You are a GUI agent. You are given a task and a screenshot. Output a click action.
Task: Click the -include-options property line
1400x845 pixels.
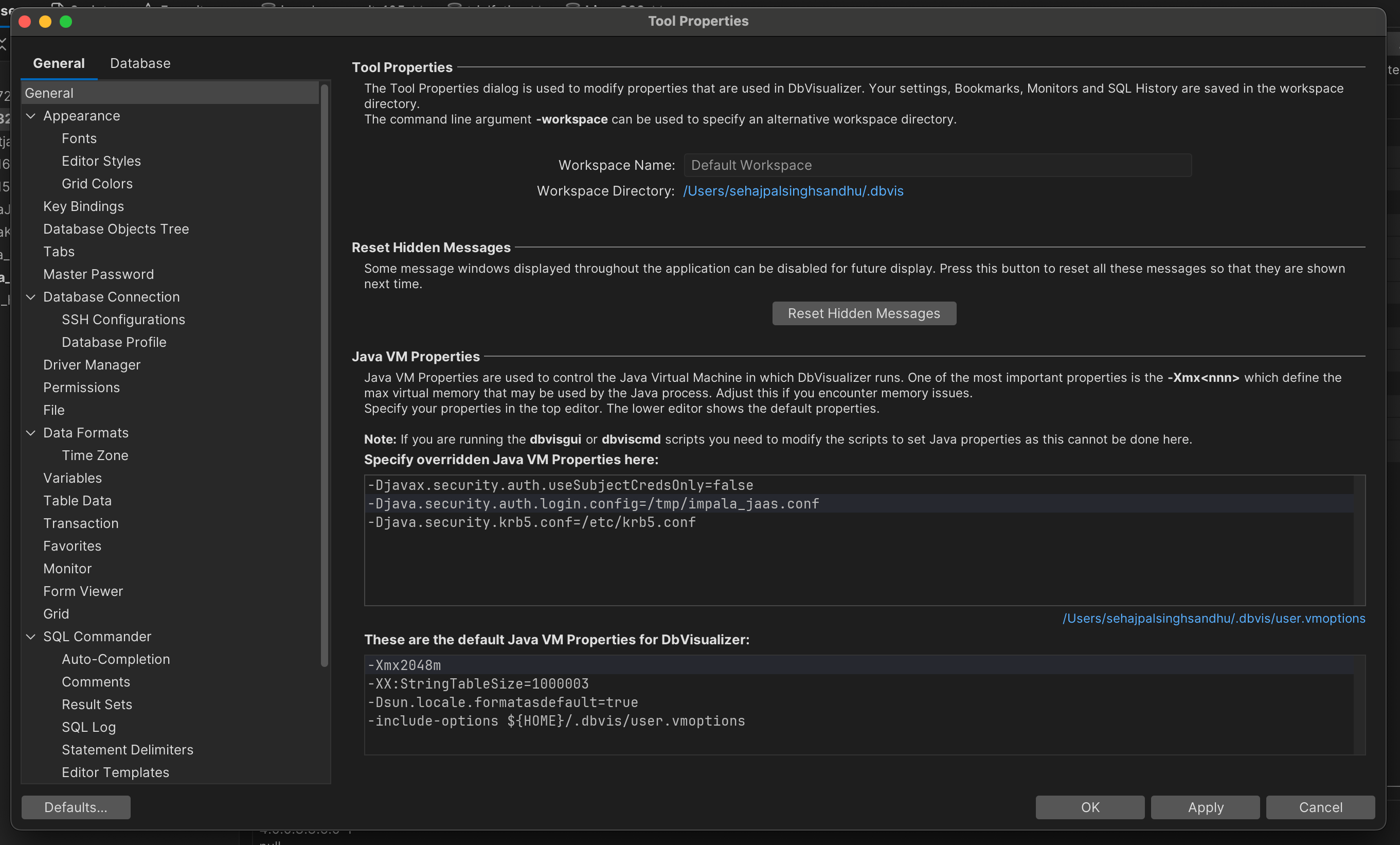(x=557, y=720)
